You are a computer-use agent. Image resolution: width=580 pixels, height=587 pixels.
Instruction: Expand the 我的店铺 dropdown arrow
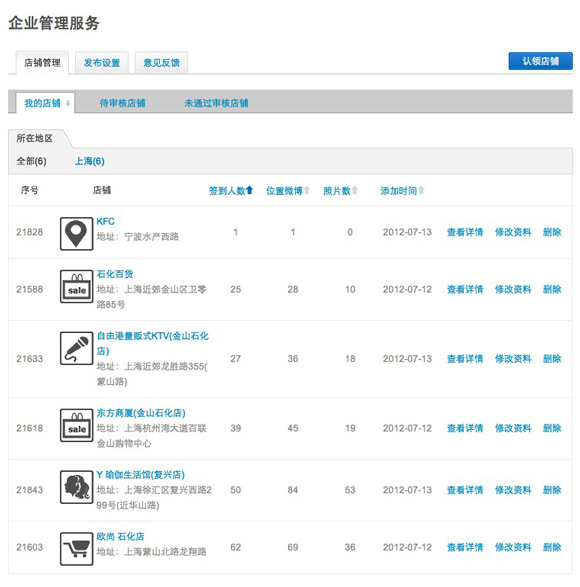pyautogui.click(x=68, y=103)
